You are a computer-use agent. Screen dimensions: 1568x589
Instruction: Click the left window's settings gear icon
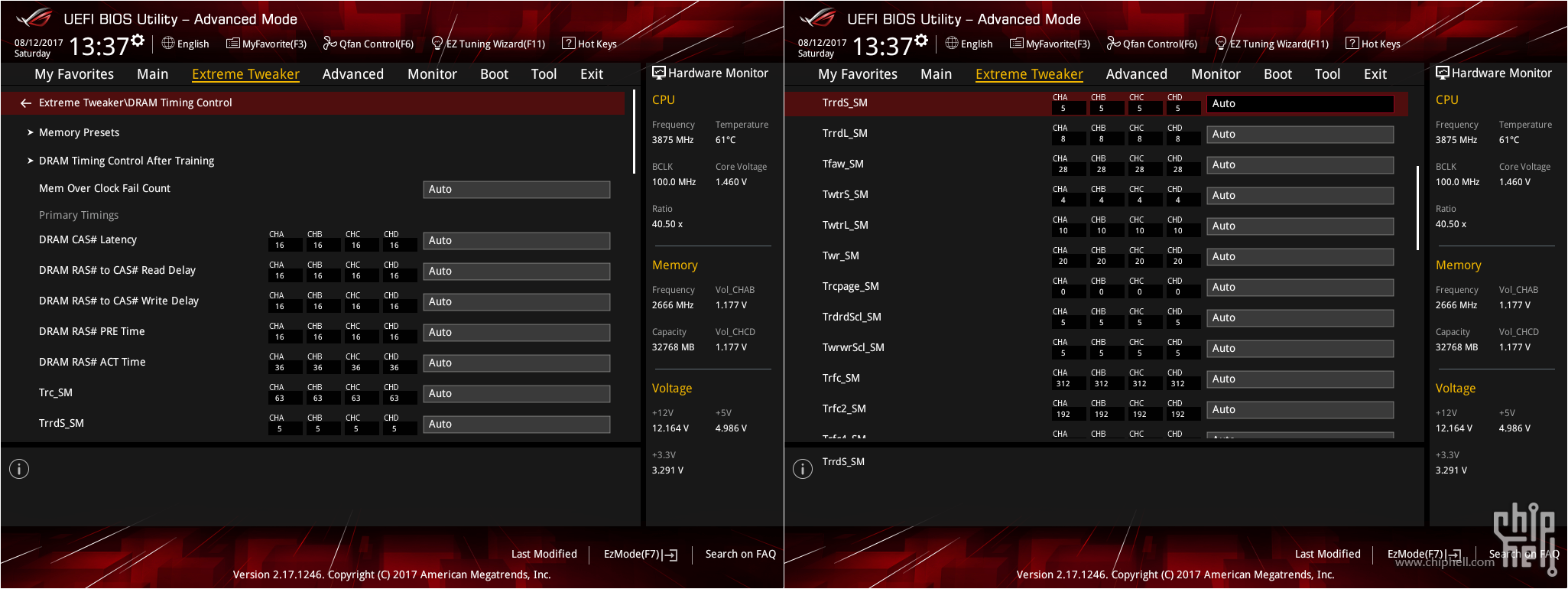138,41
